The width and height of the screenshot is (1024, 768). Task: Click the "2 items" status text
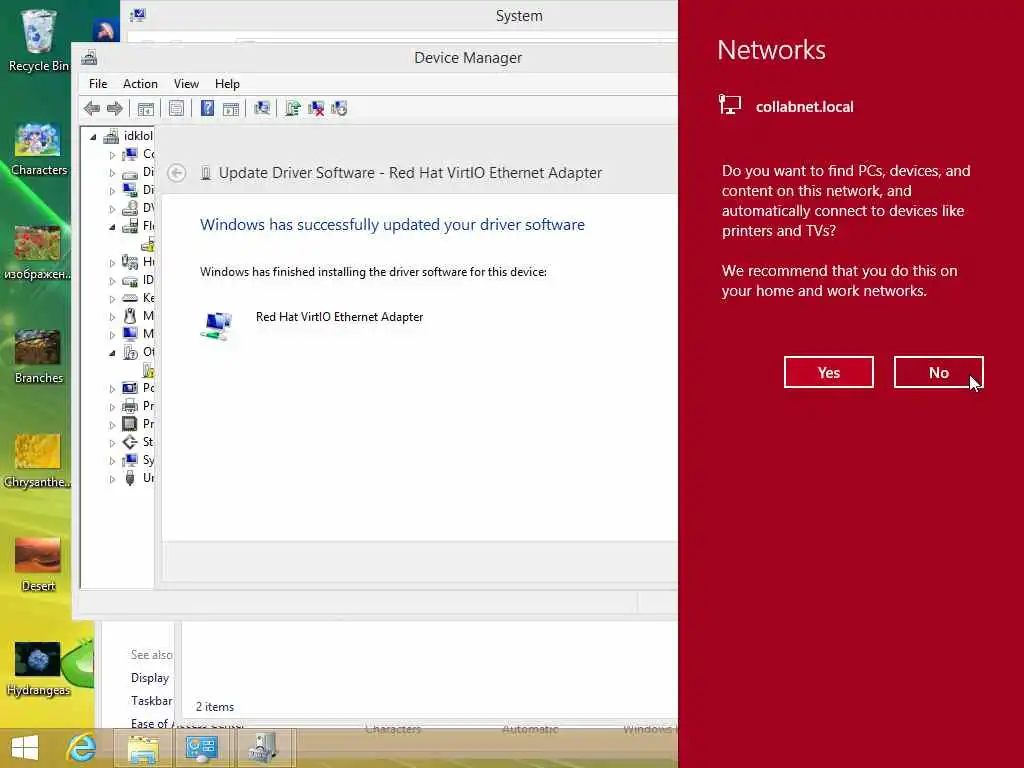(x=215, y=707)
